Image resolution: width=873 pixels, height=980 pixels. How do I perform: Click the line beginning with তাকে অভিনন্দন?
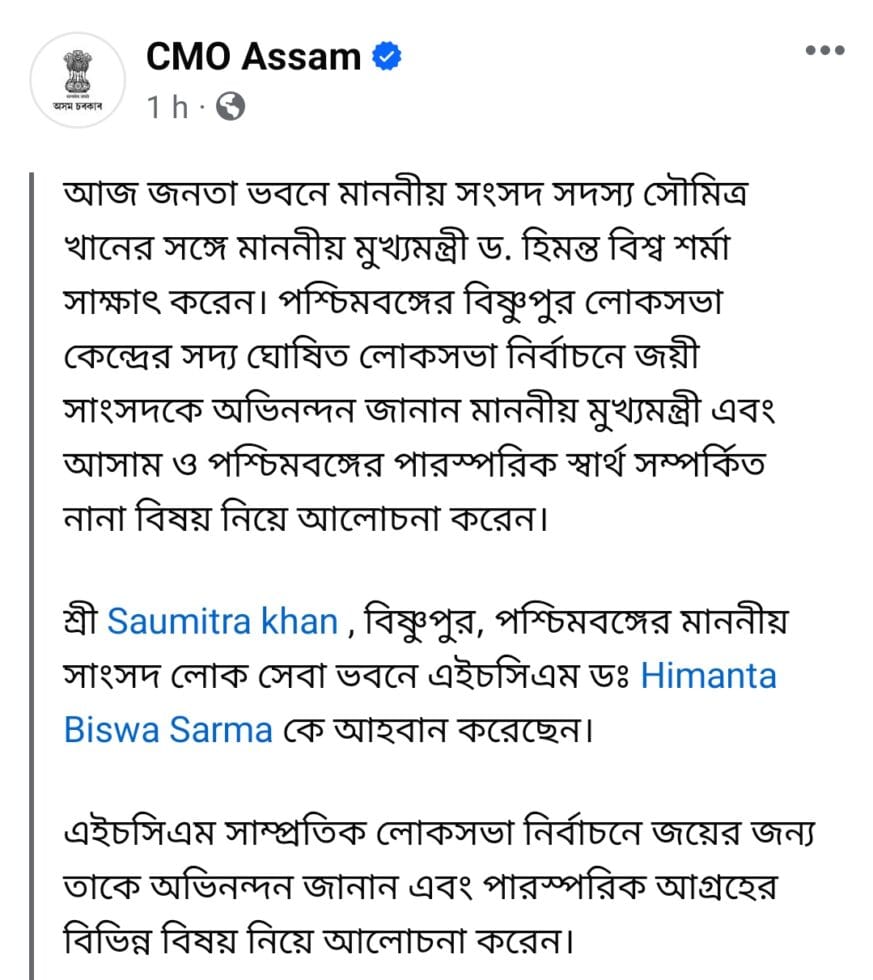420,887
